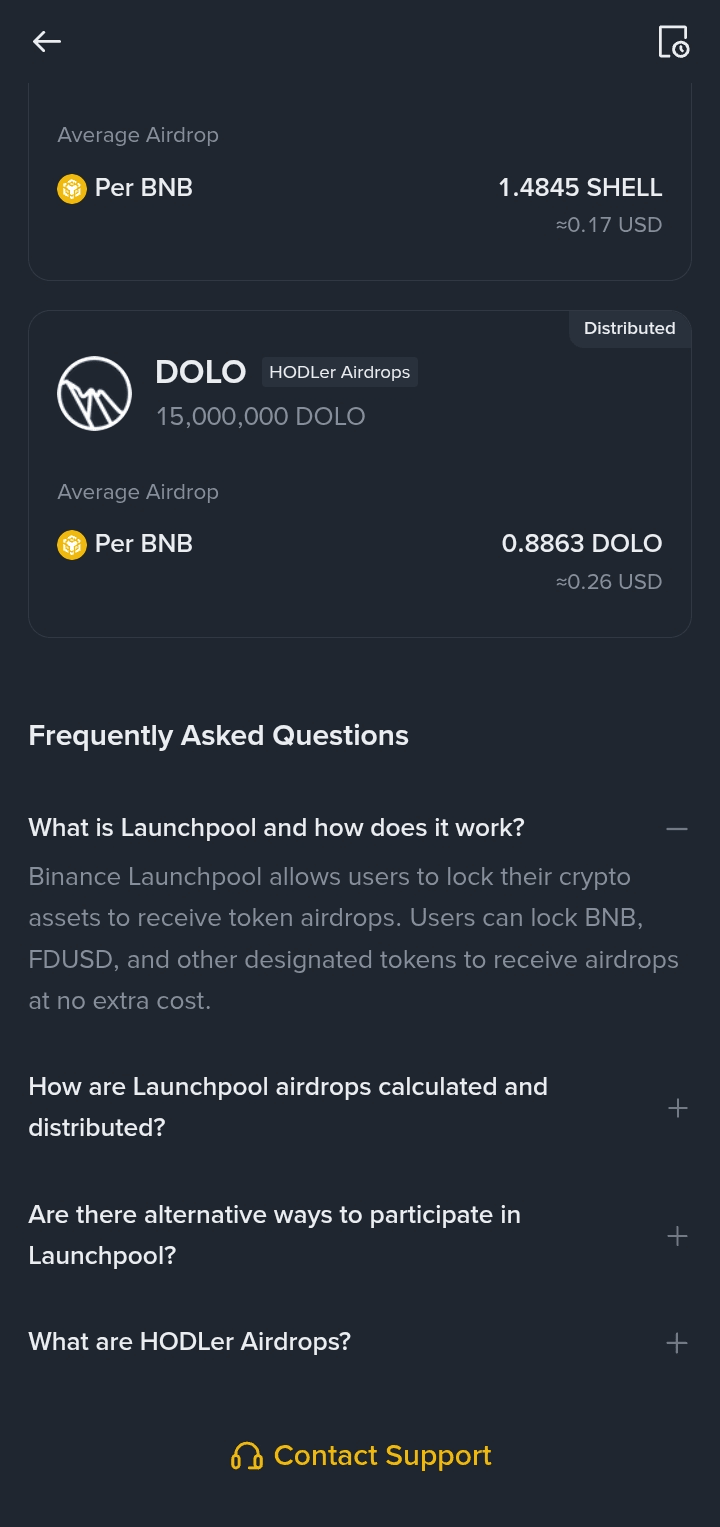The width and height of the screenshot is (720, 1527).
Task: Click What are HODLer Airdrops text
Action: pos(190,1342)
